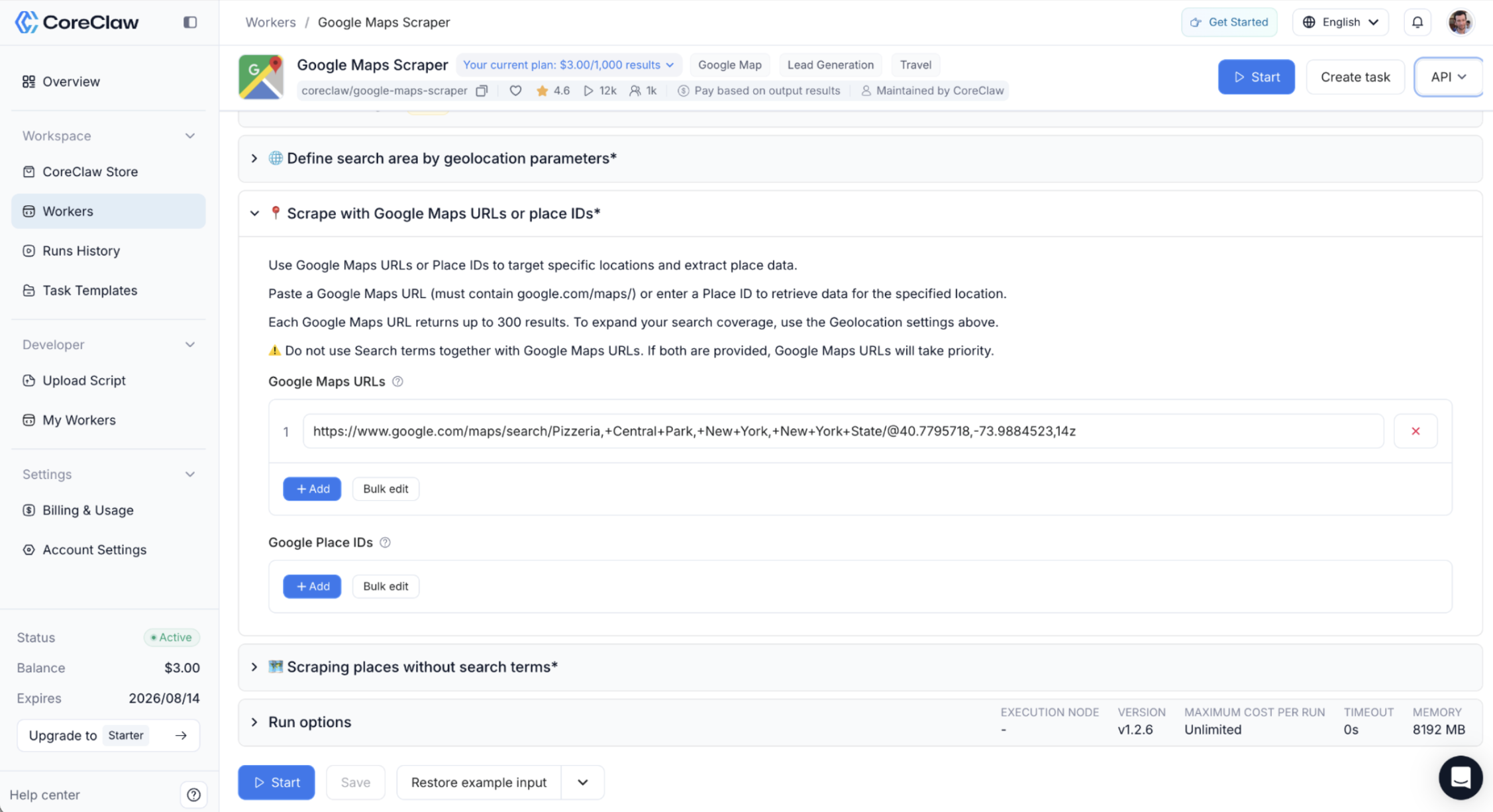Click the Save button
The width and height of the screenshot is (1493, 812).
coord(355,782)
